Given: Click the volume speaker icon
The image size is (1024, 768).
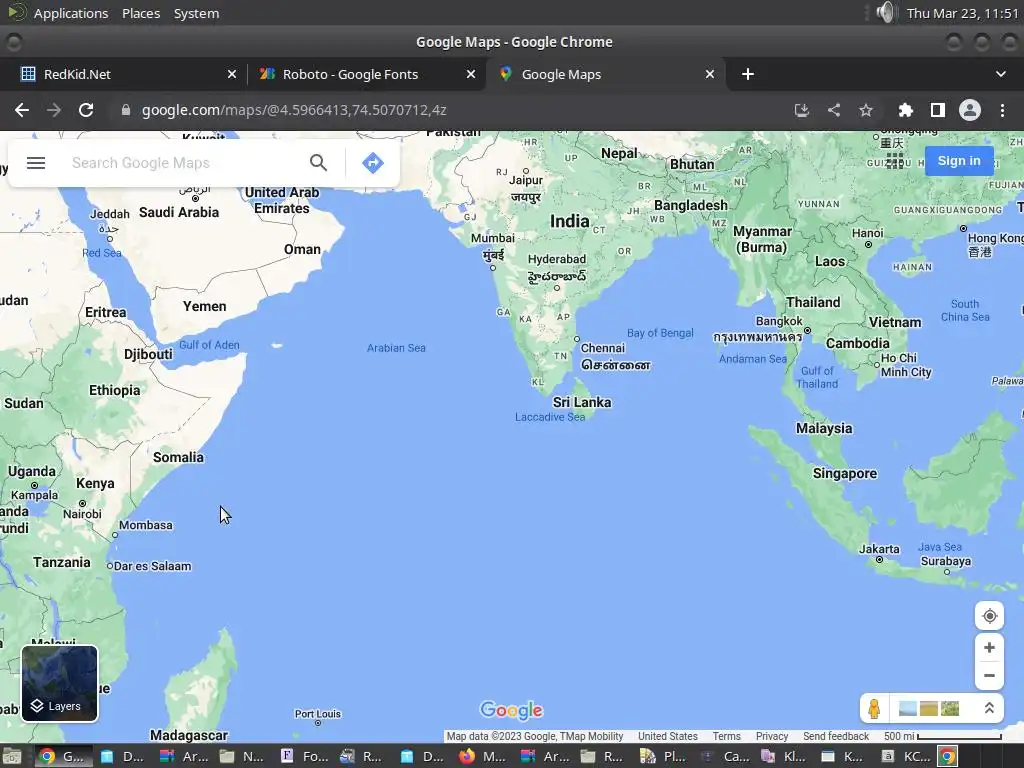Looking at the screenshot, I should point(886,12).
